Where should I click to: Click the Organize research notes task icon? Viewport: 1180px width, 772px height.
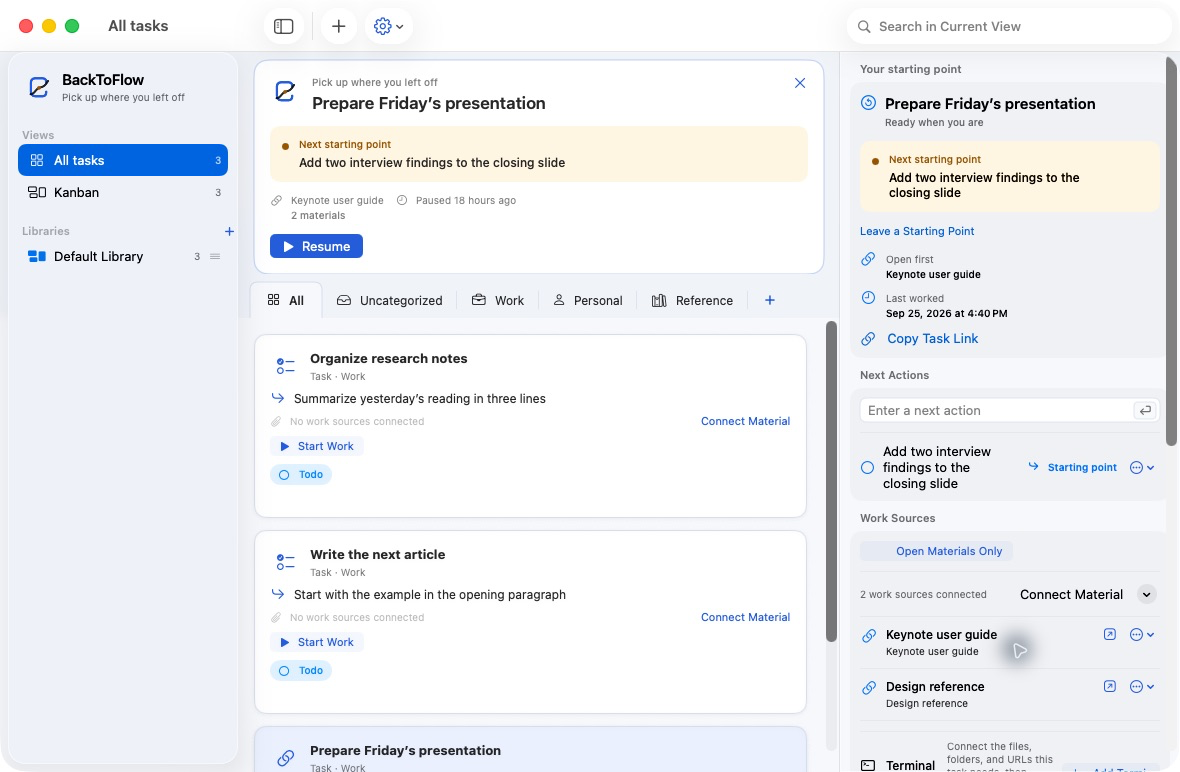coord(285,366)
